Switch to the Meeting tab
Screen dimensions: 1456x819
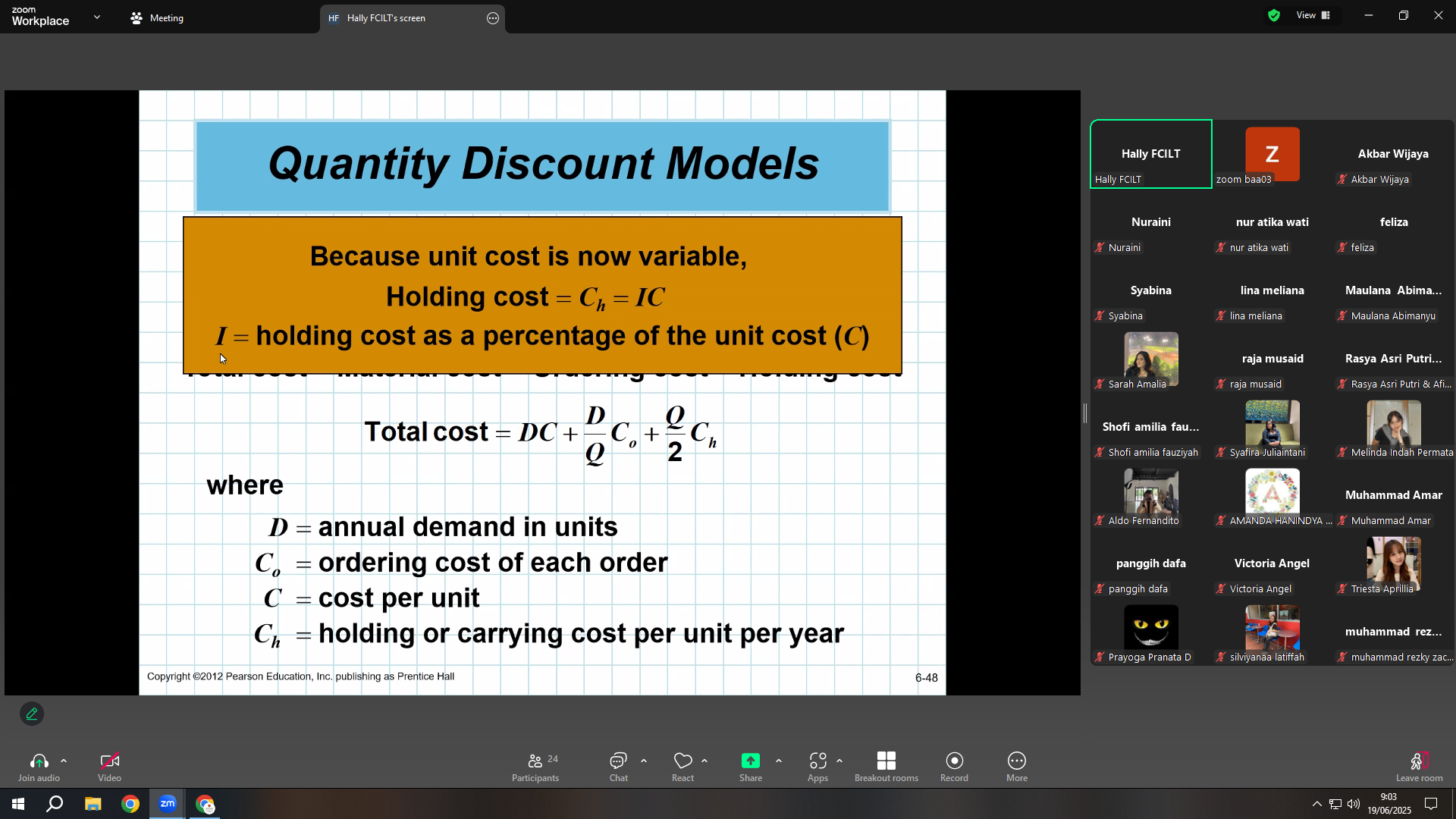158,18
